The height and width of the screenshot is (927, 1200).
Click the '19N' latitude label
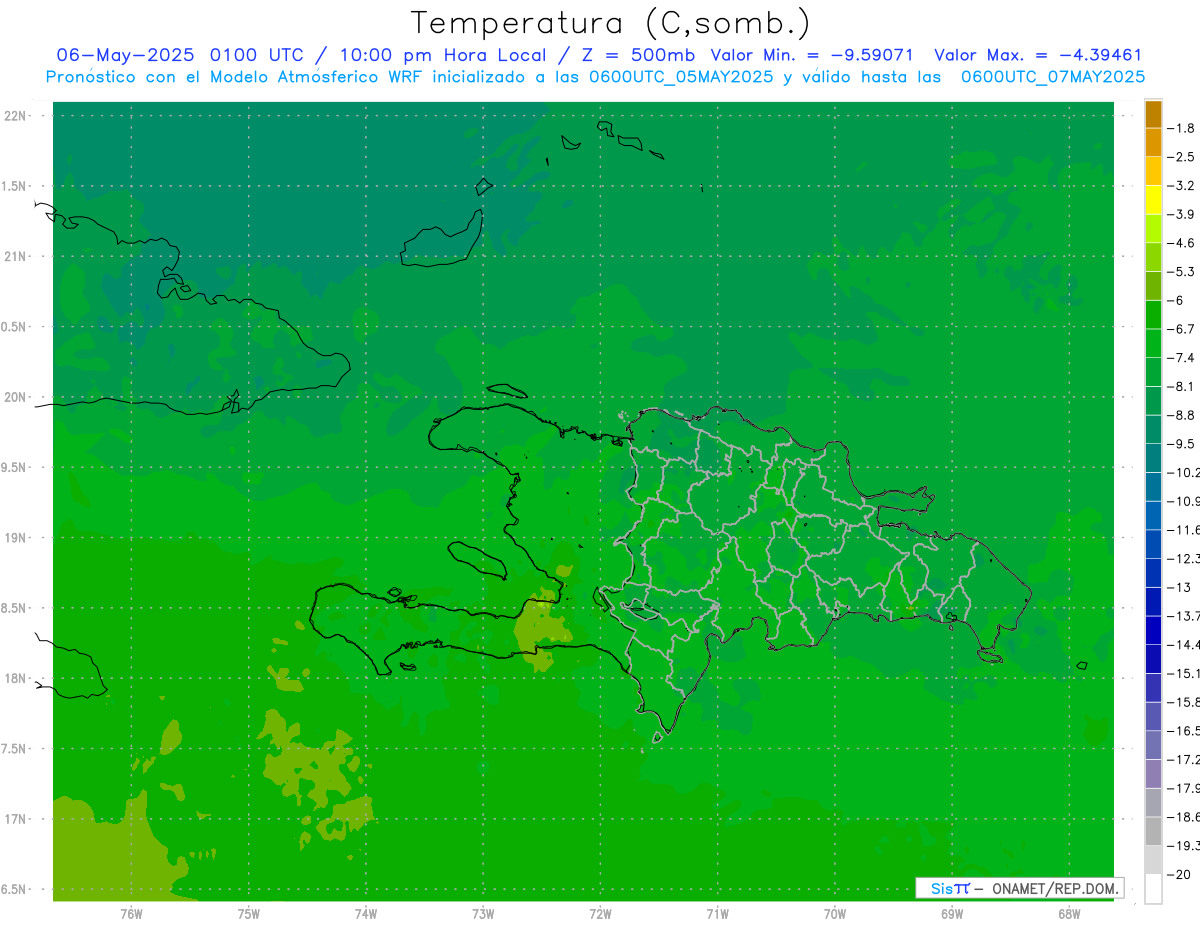pos(15,537)
